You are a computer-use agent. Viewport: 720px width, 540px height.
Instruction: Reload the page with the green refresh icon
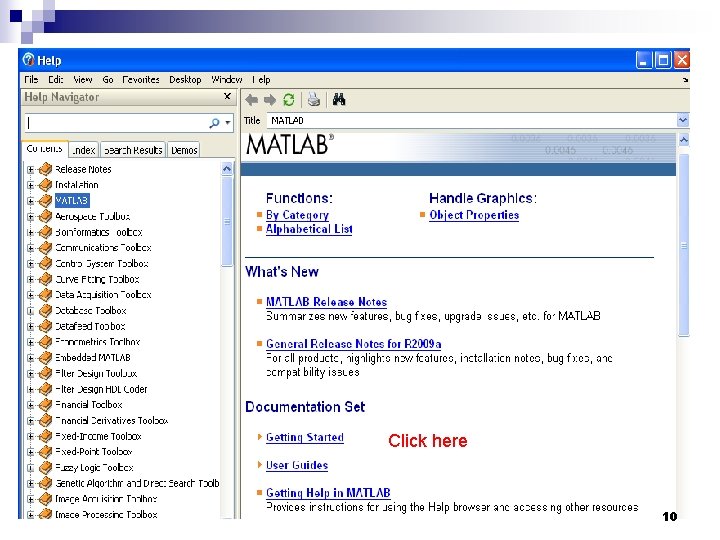[289, 100]
